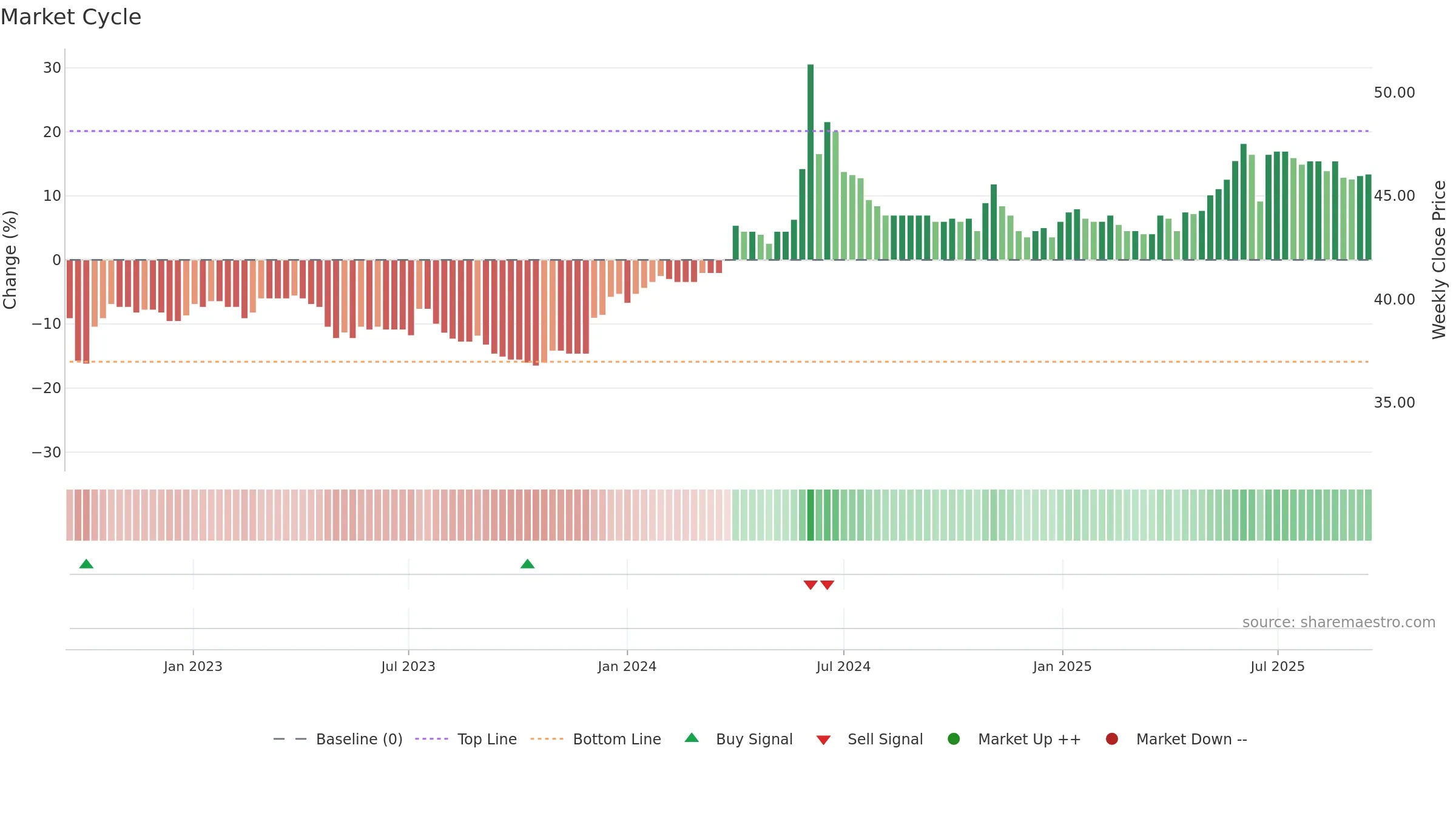Click the Jan 2024 axis label
This screenshot has height=819, width=1456.
[627, 667]
